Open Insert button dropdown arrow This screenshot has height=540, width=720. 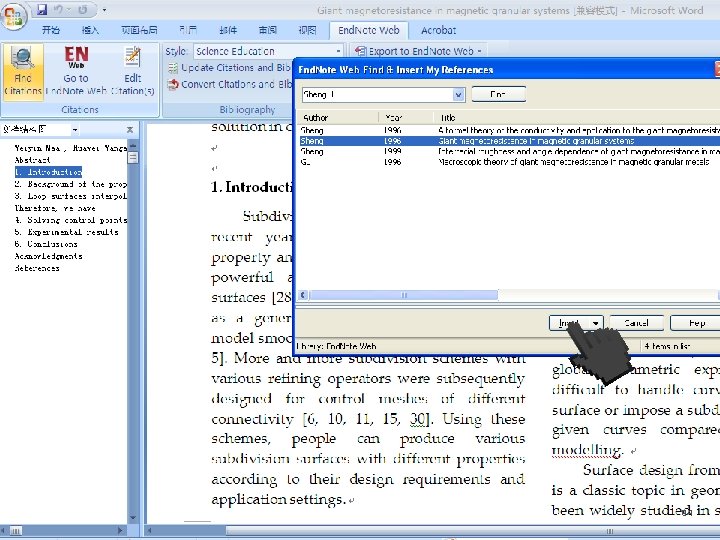[596, 323]
